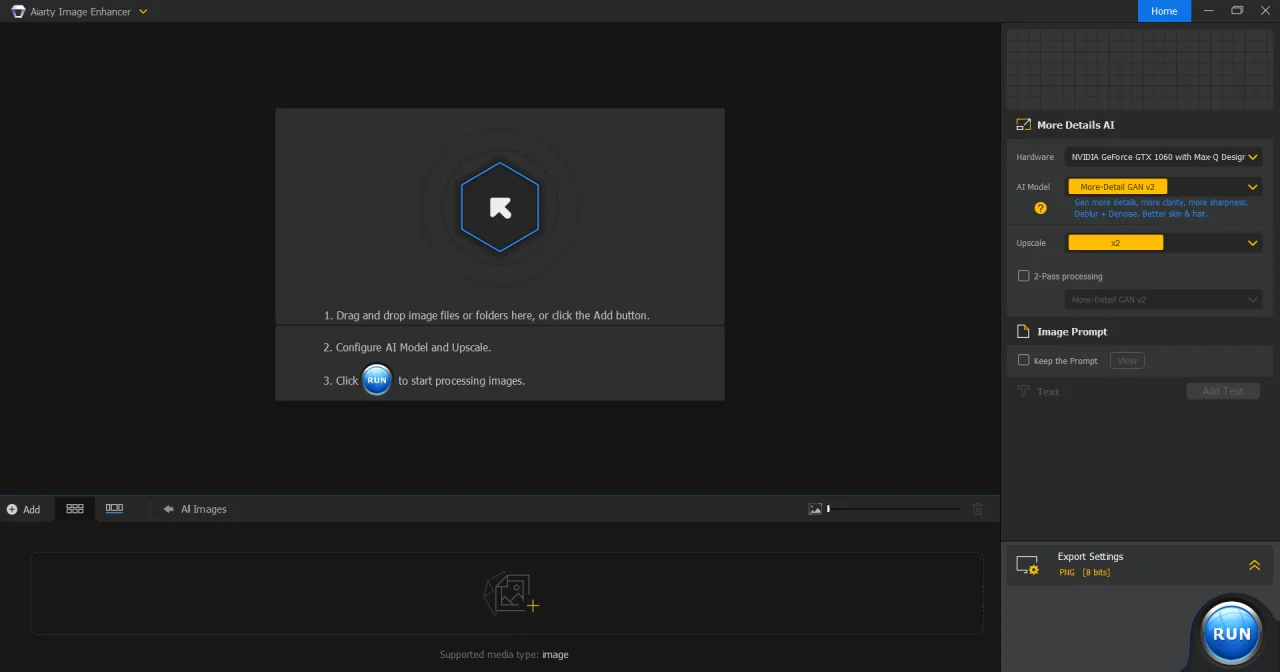
Task: Click the View button next to Keep the Prompt
Action: pos(1127,360)
